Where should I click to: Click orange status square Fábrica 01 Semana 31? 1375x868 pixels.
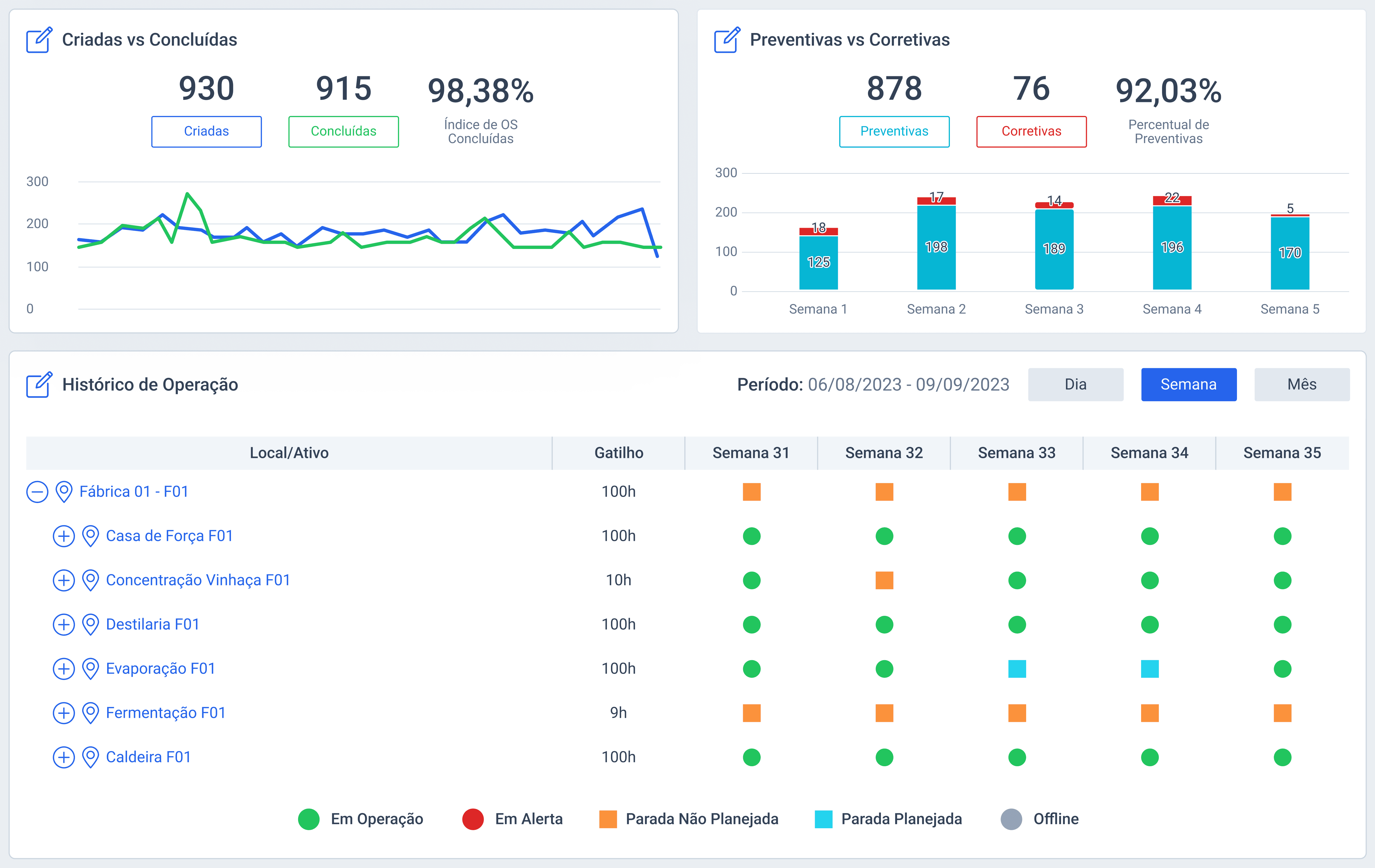coord(751,492)
